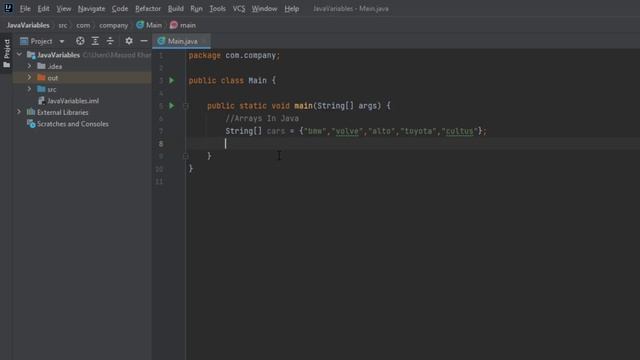640x360 pixels.
Task: Expand the .idea folder
Action: tap(29, 66)
